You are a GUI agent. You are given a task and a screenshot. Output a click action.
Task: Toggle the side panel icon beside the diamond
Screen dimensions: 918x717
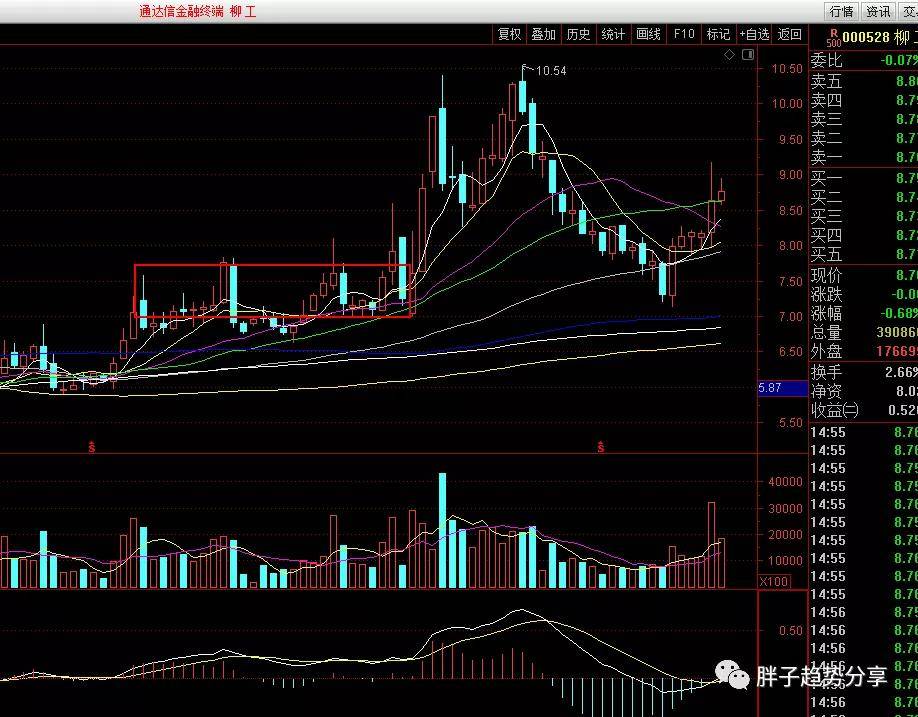point(748,54)
